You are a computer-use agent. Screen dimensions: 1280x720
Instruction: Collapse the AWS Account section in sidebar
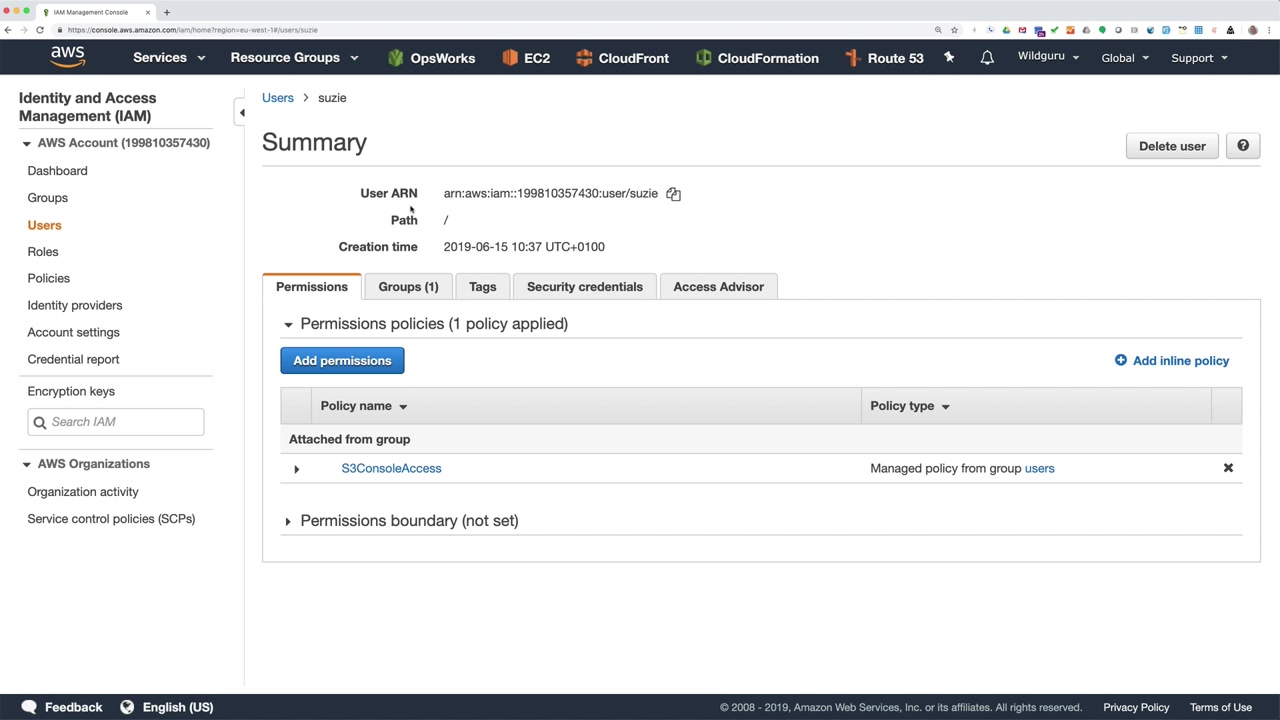click(x=26, y=144)
